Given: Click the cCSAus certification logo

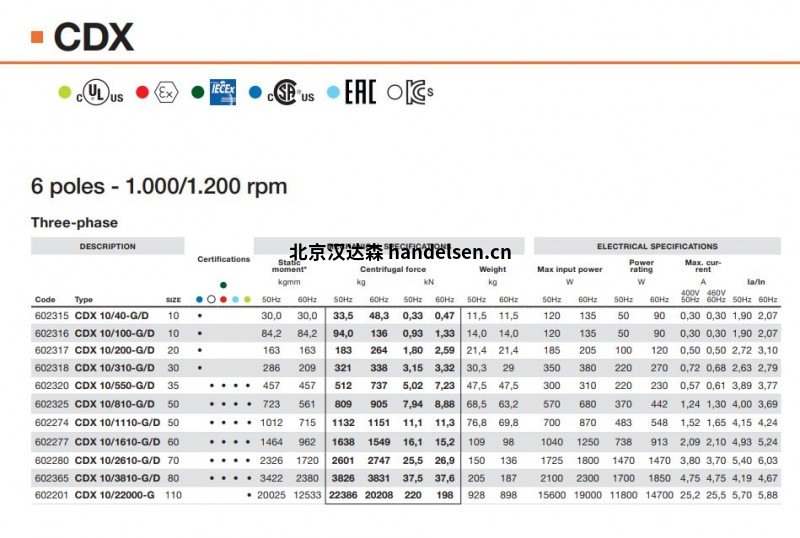Looking at the screenshot, I should (291, 92).
